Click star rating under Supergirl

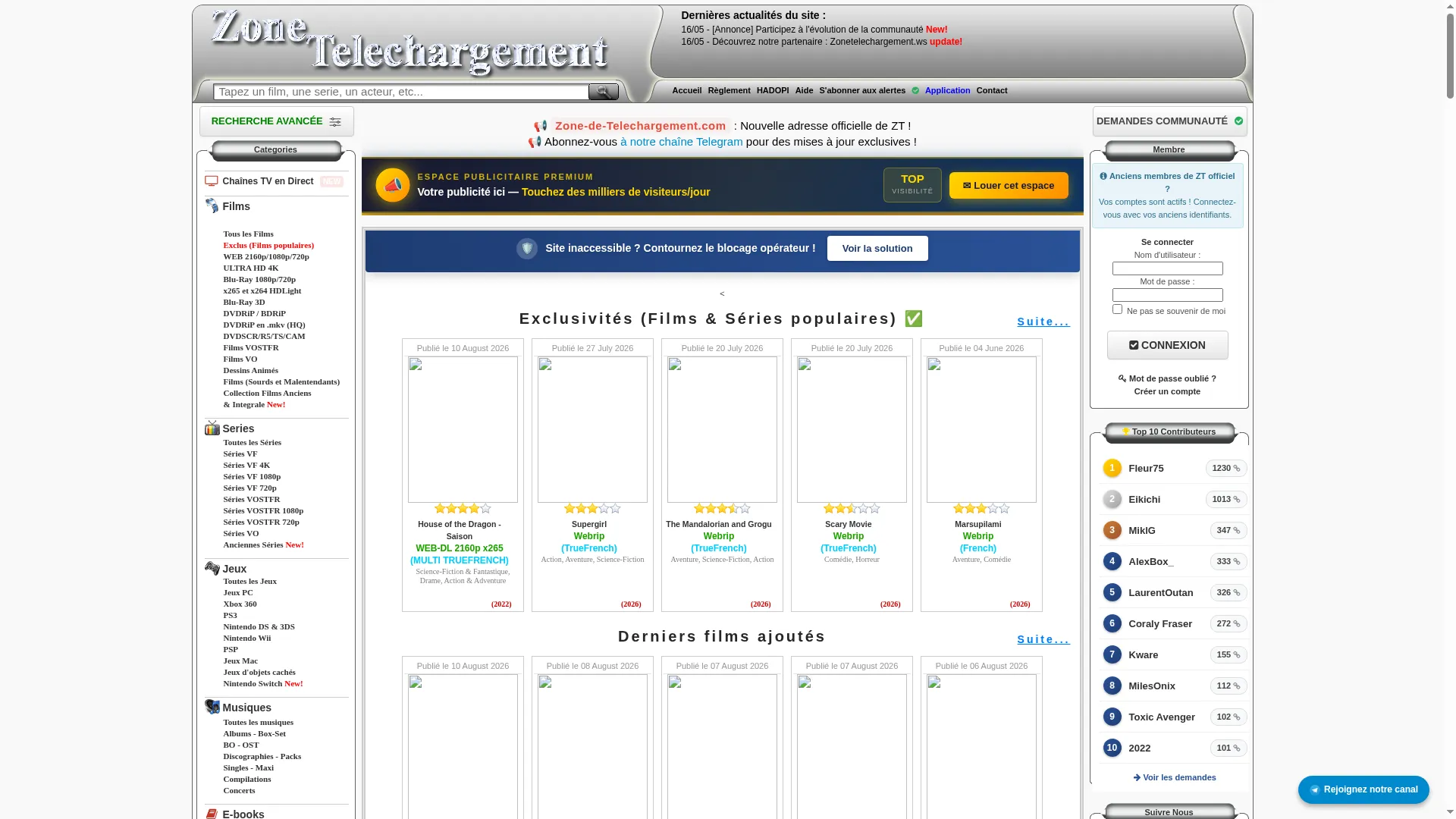pyautogui.click(x=592, y=509)
